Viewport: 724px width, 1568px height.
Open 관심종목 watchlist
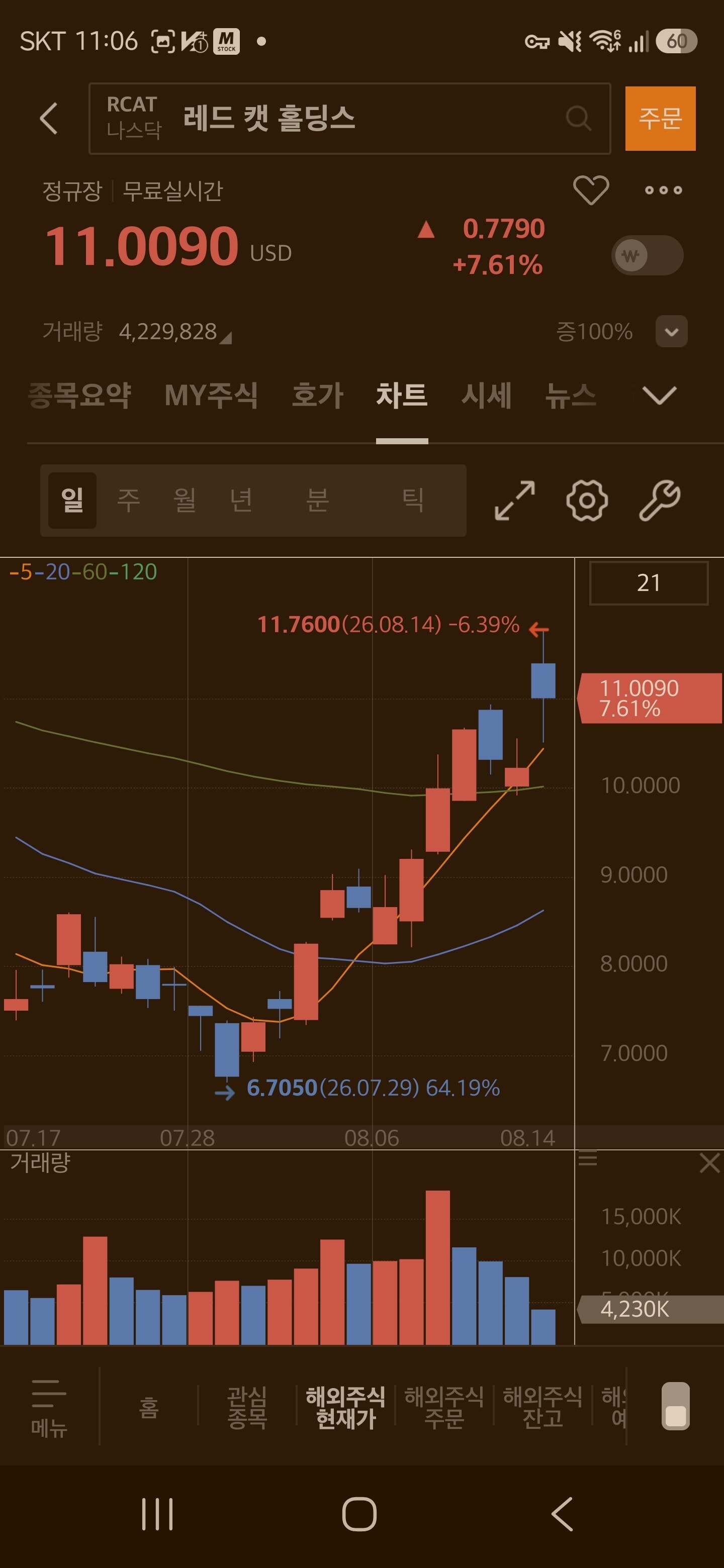click(247, 1407)
